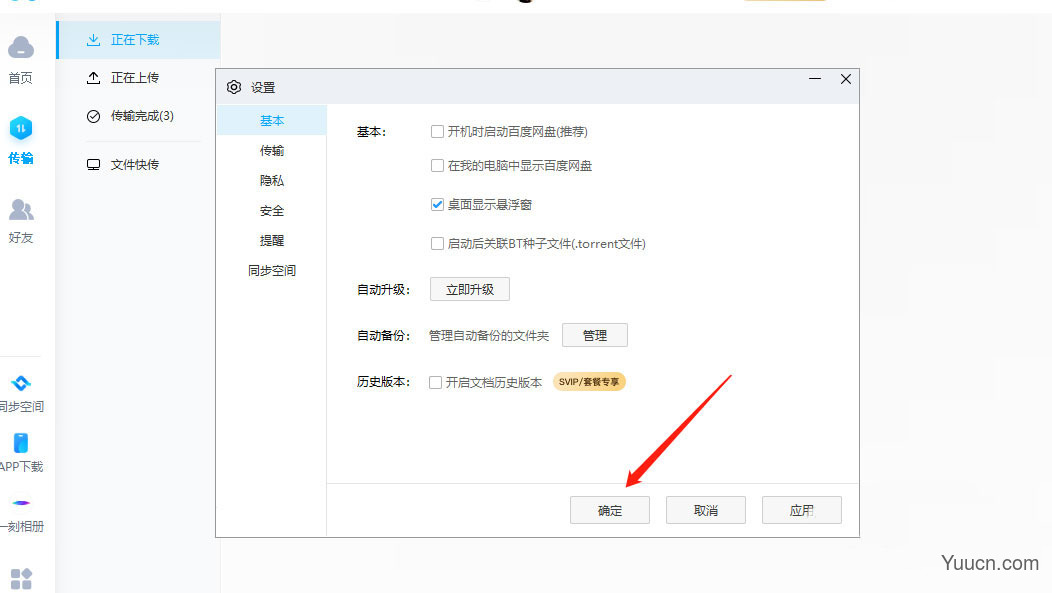Open the app grid icon at sidebar bottom
This screenshot has width=1052, height=593.
coord(21,579)
